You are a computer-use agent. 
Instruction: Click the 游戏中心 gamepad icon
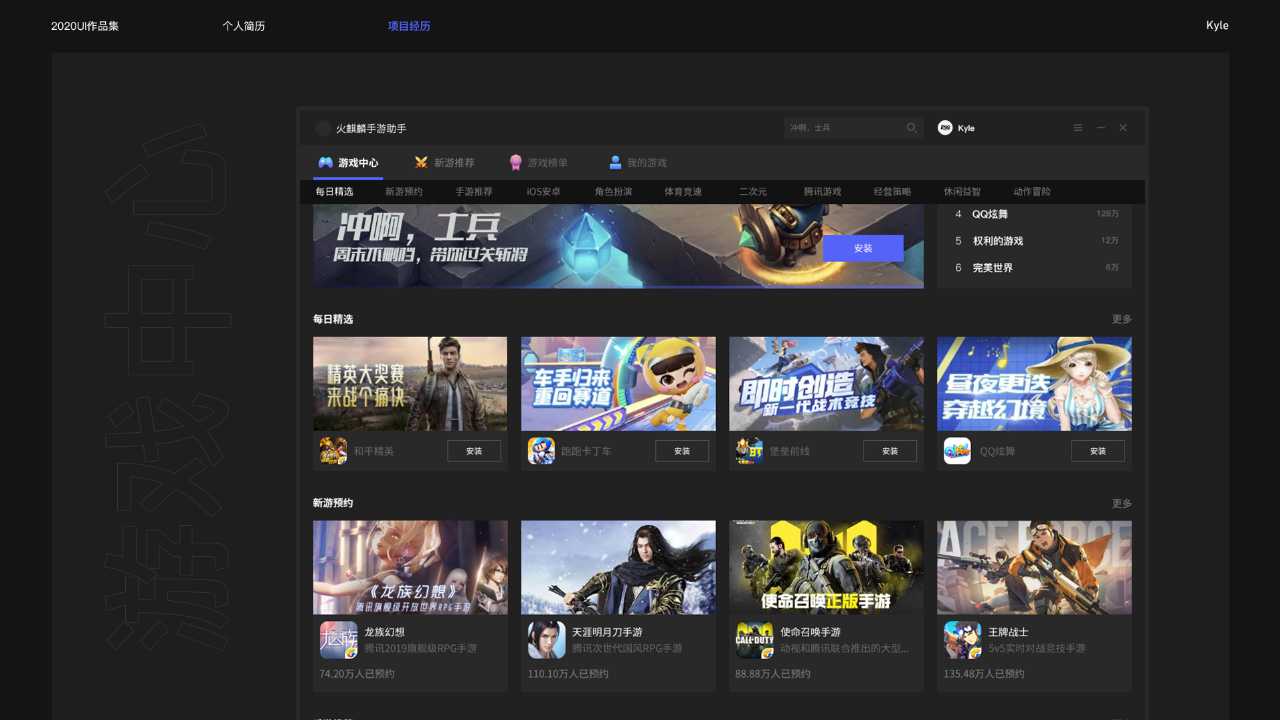pyautogui.click(x=326, y=162)
